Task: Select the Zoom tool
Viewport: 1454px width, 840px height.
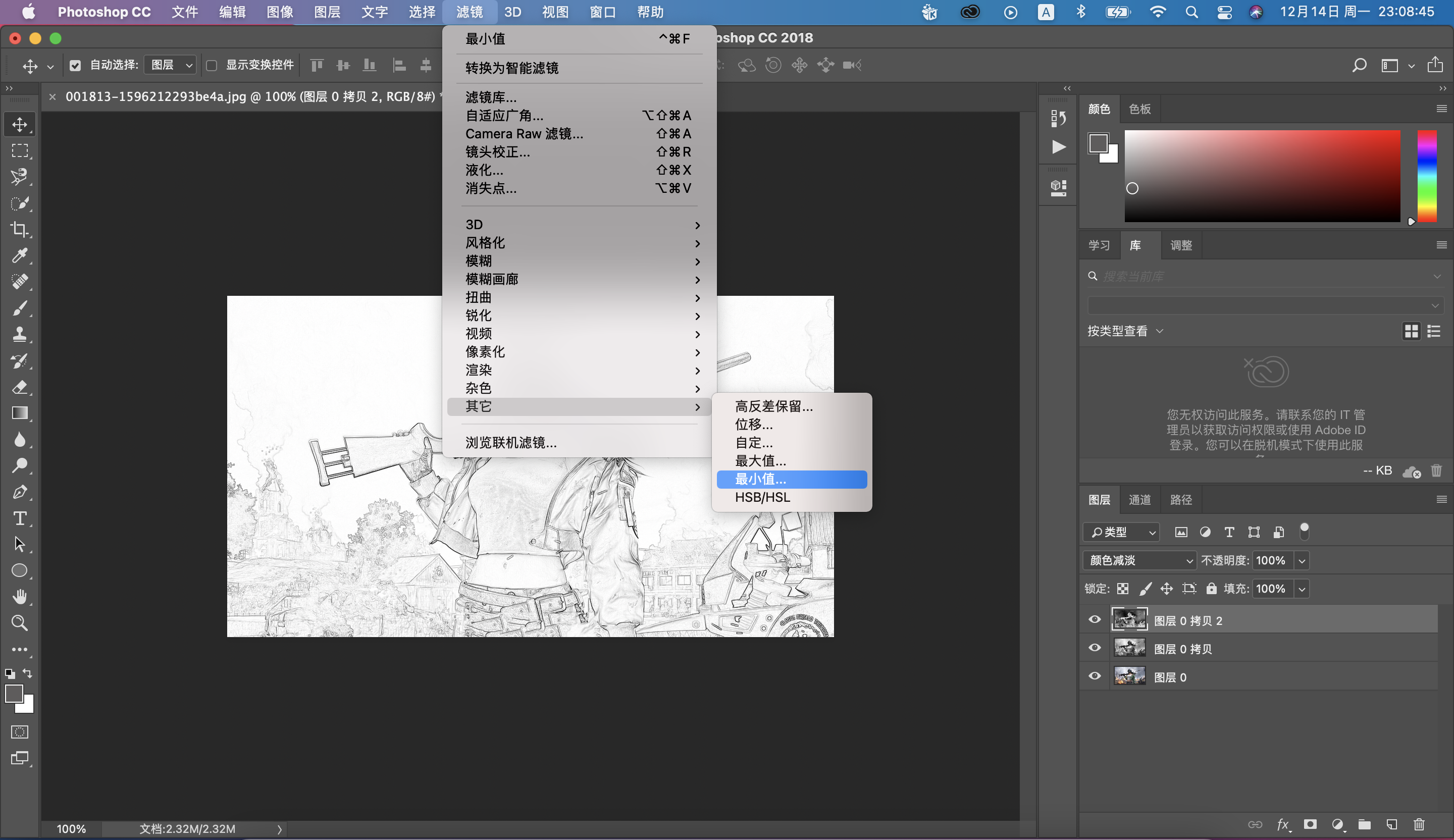Action: click(x=20, y=623)
